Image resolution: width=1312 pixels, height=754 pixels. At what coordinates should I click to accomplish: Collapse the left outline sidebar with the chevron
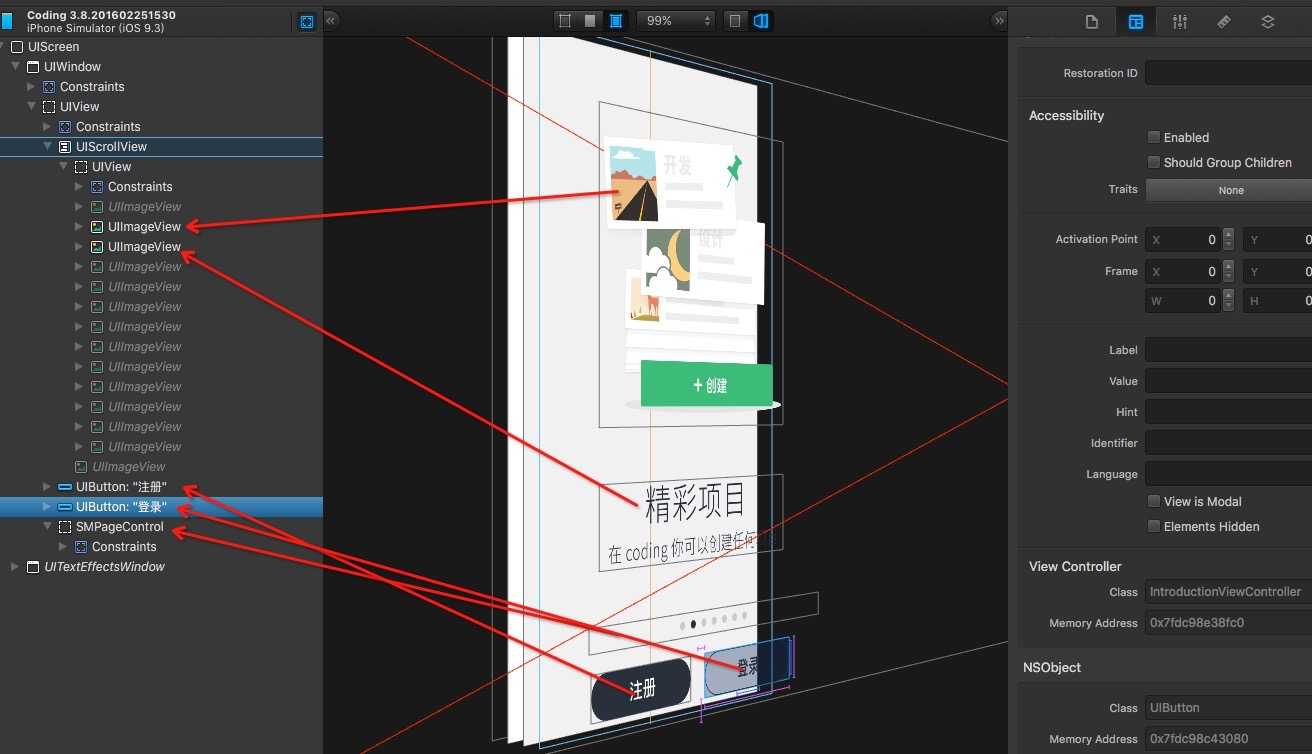pyautogui.click(x=332, y=20)
